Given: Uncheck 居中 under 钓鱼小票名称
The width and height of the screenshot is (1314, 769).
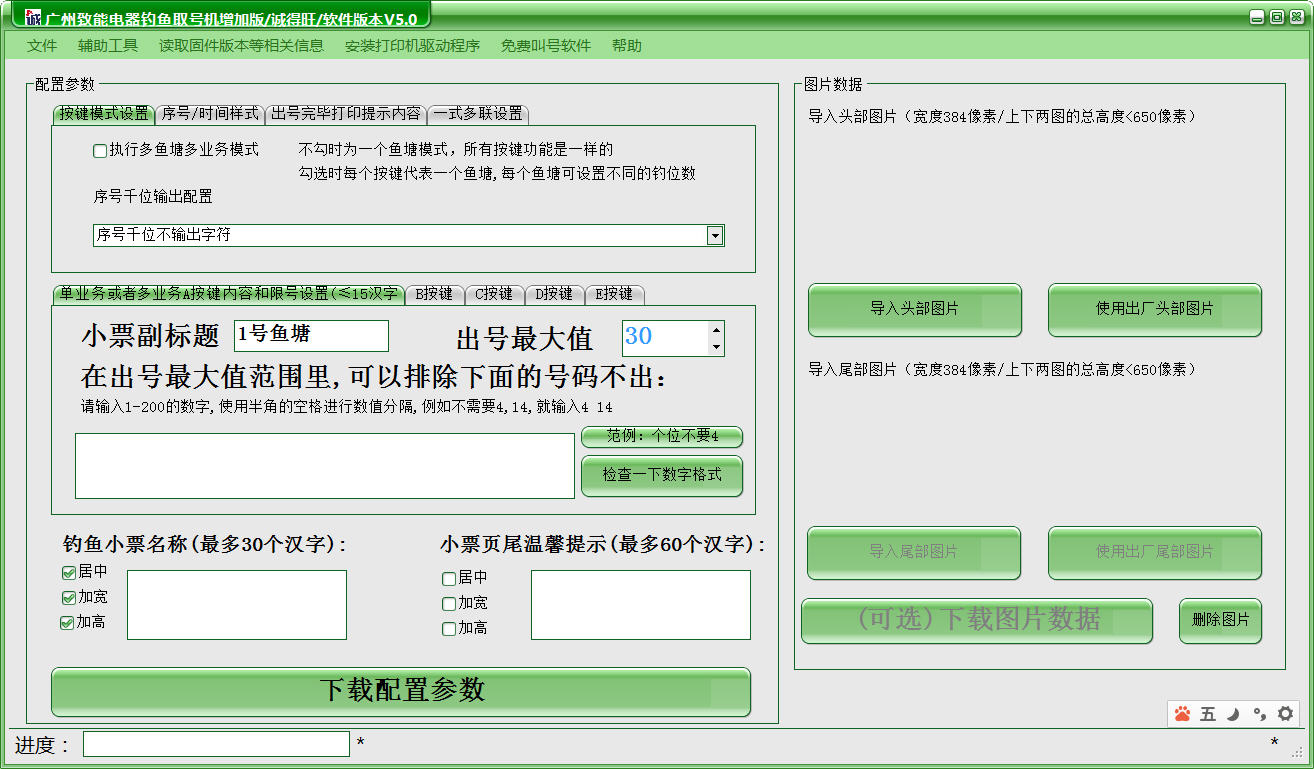Looking at the screenshot, I should (67, 572).
